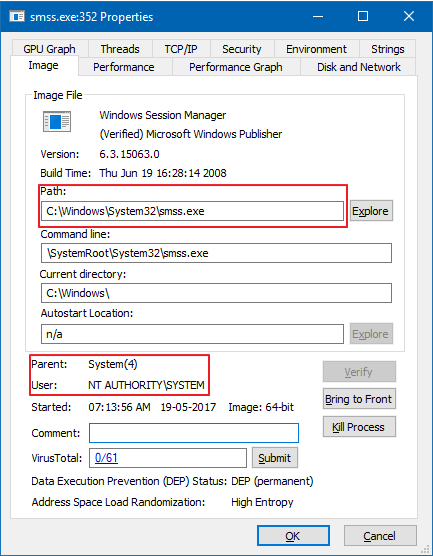Click Explore button next to Path

pos(371,211)
